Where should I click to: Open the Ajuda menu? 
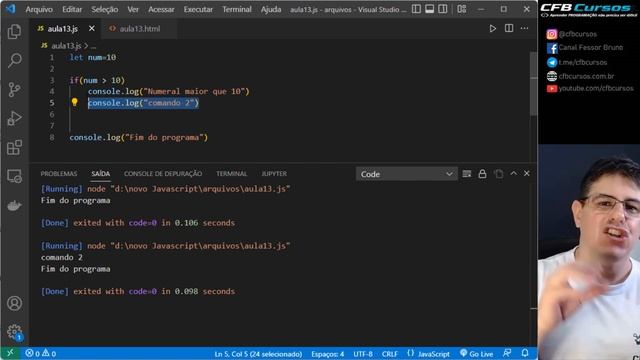(271, 9)
